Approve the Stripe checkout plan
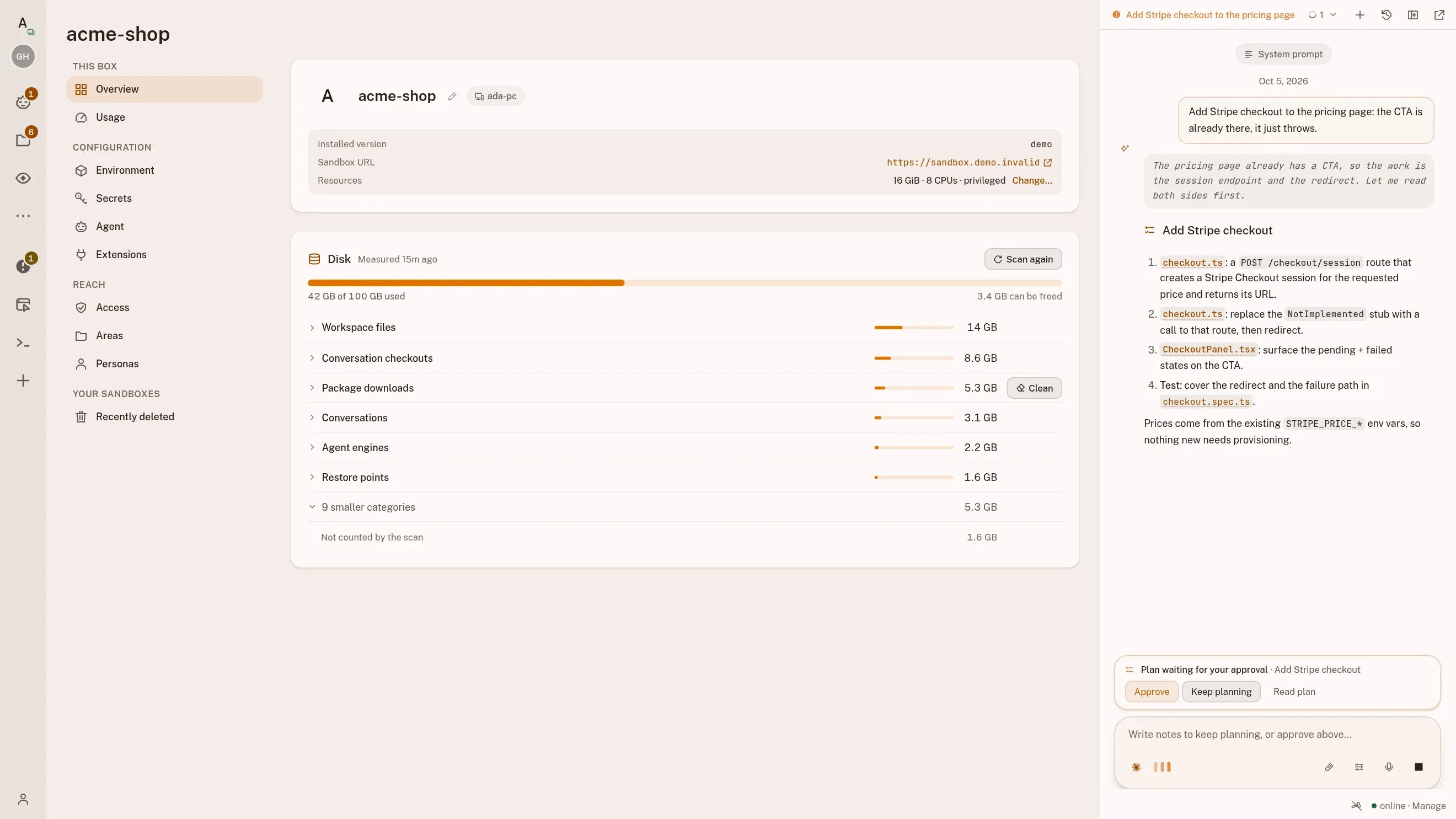The image size is (1456, 819). pyautogui.click(x=1152, y=691)
